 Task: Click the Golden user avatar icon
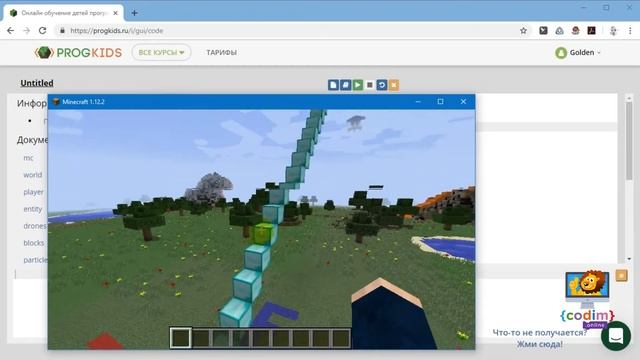coord(561,53)
